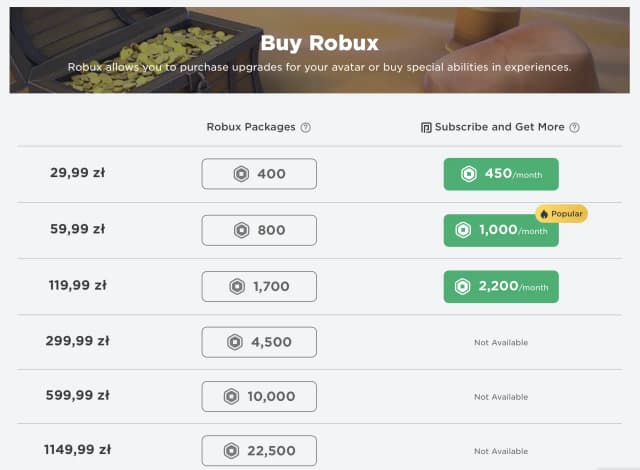The image size is (640, 470).
Task: Click the Robux Packages column header
Action: click(251, 127)
